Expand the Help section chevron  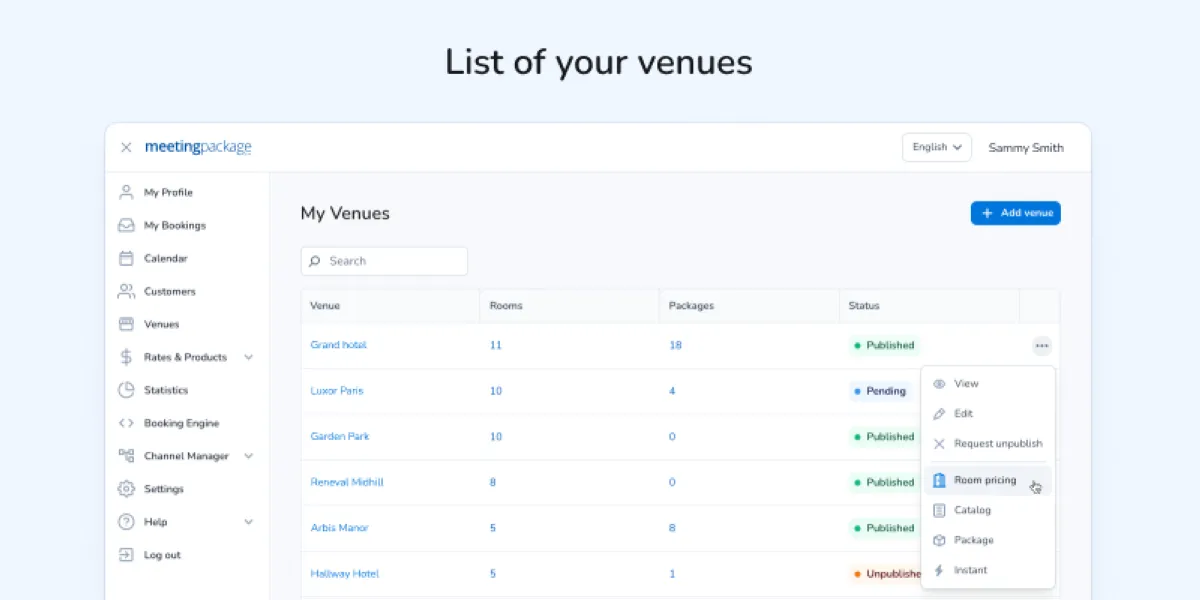(249, 522)
